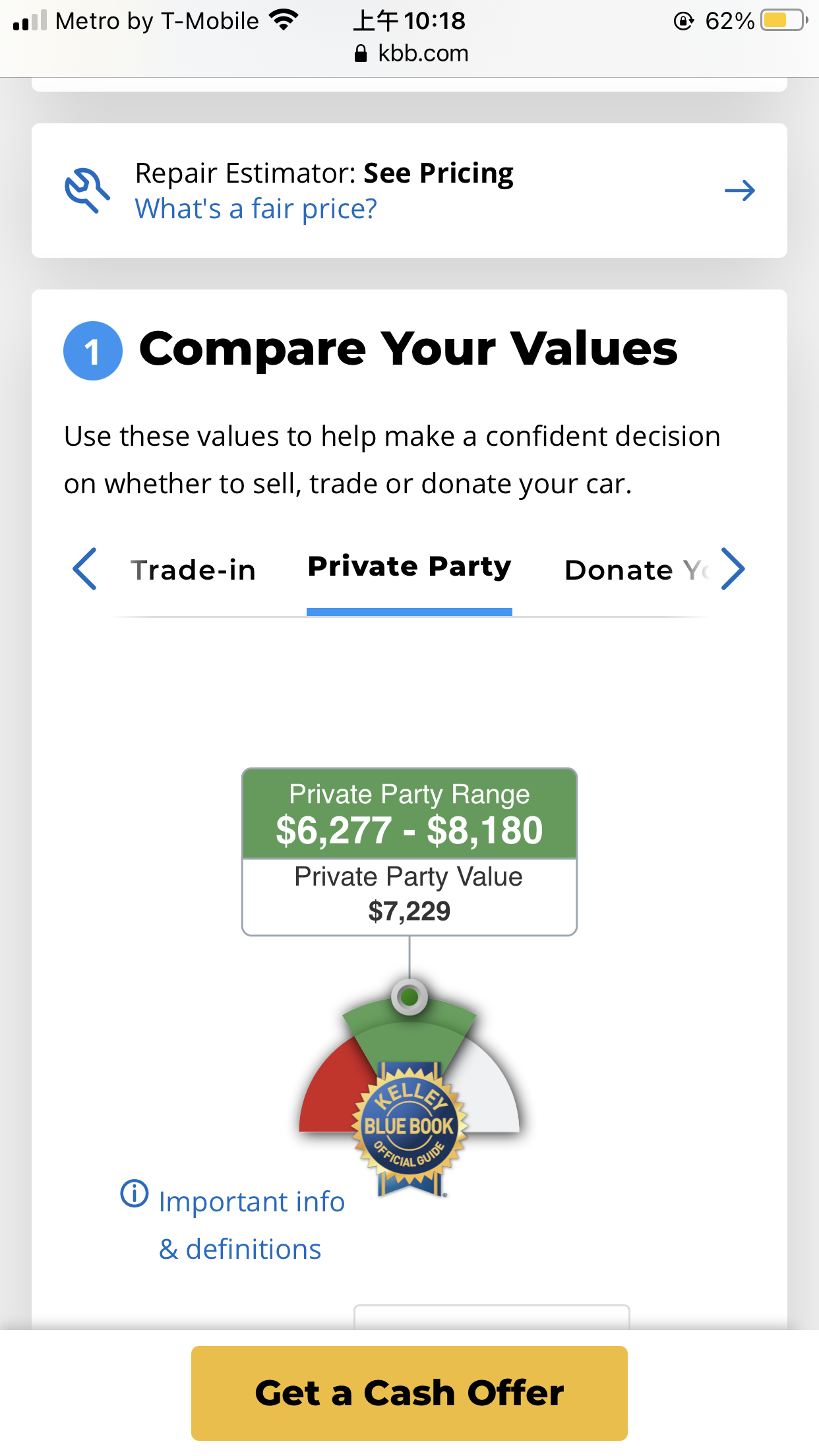Open Important info & definitions link

click(251, 1225)
